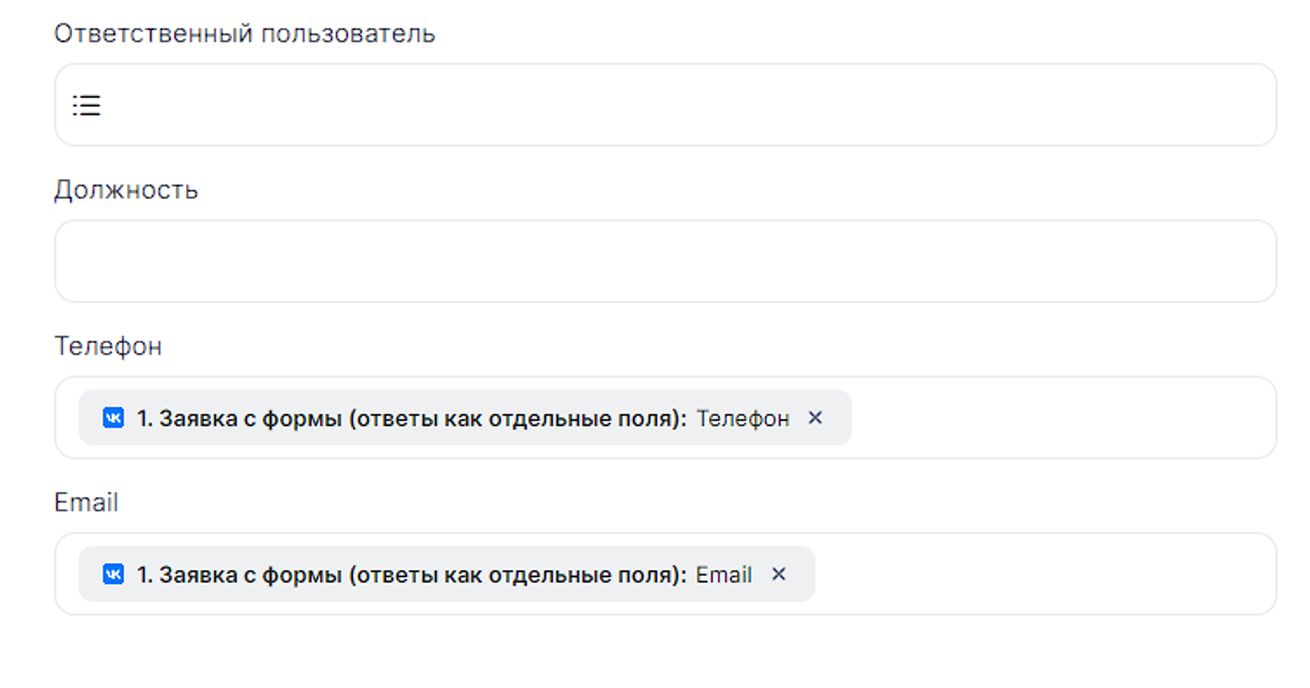Screen dimensions: 1310x688
Task: Click the Должность field label
Action: click(x=126, y=190)
